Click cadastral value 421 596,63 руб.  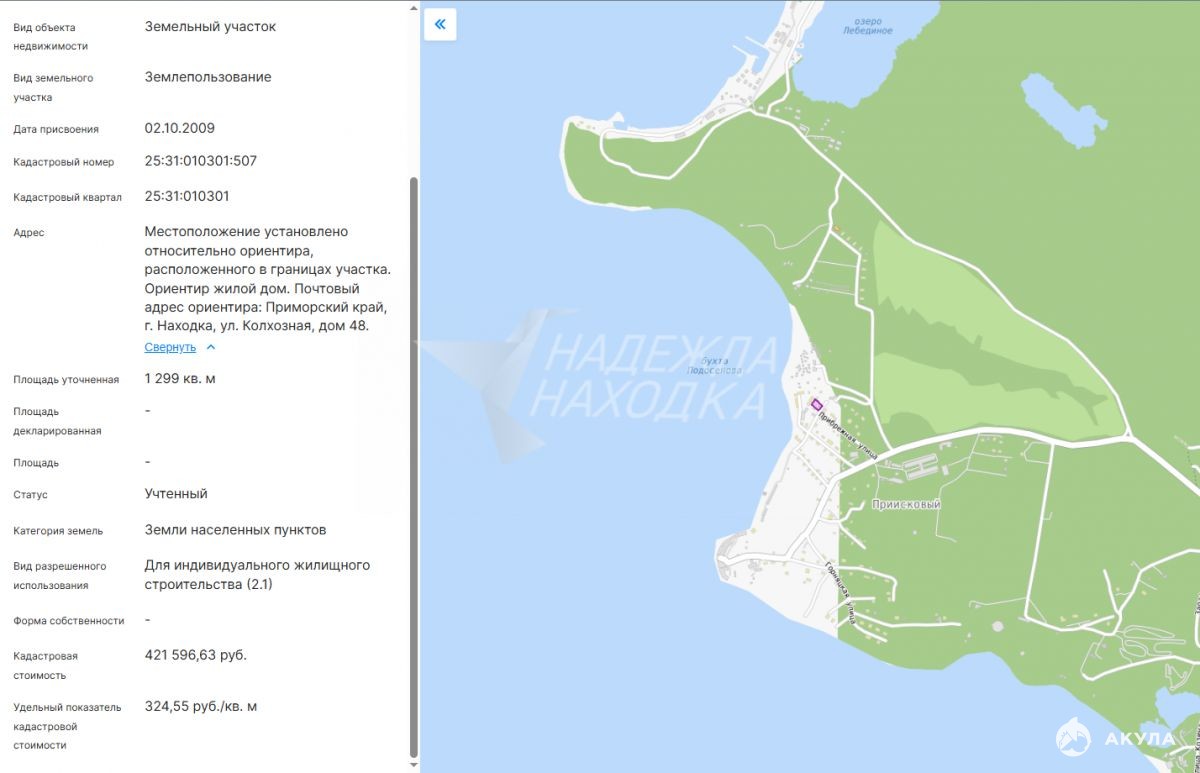[196, 655]
